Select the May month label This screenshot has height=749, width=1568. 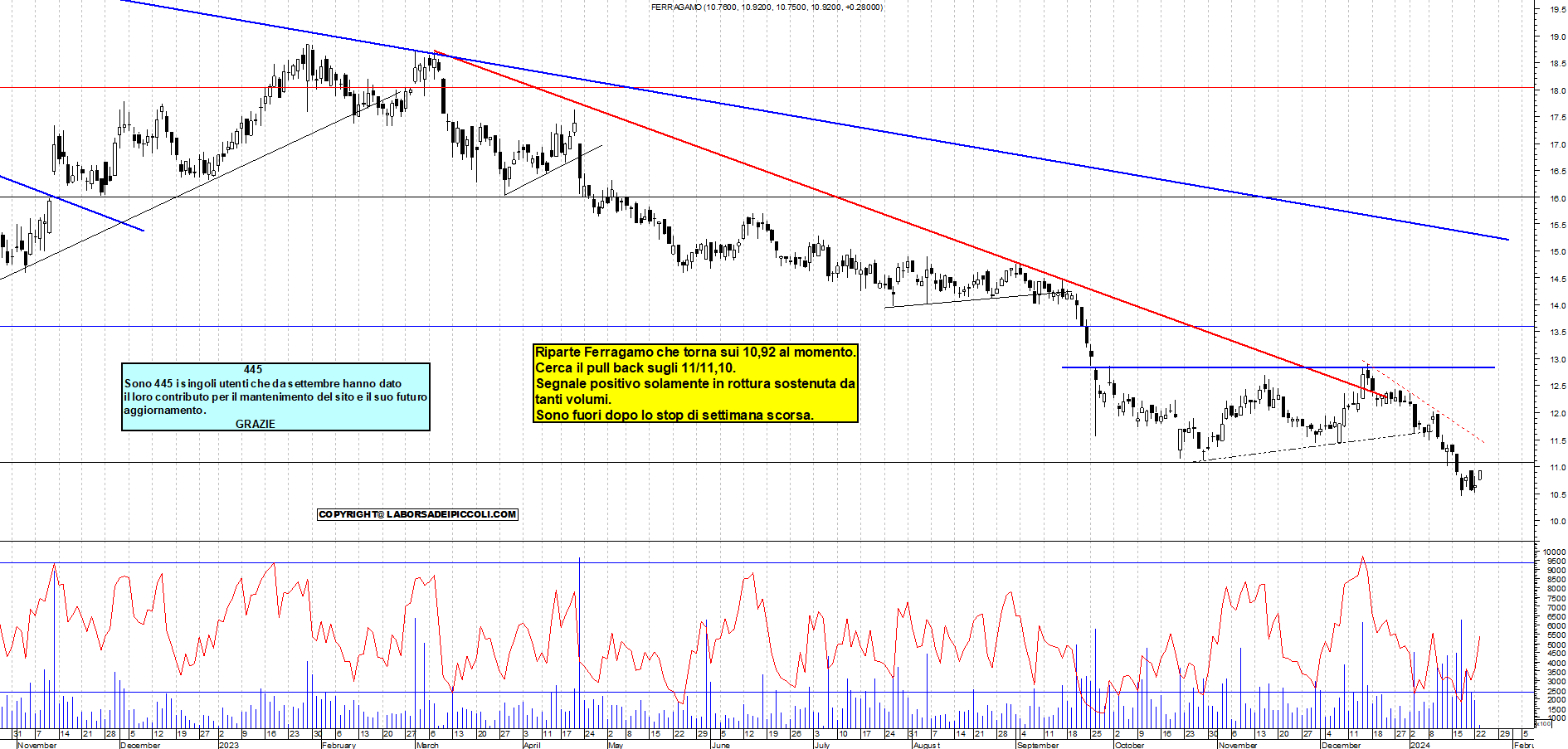(x=616, y=745)
